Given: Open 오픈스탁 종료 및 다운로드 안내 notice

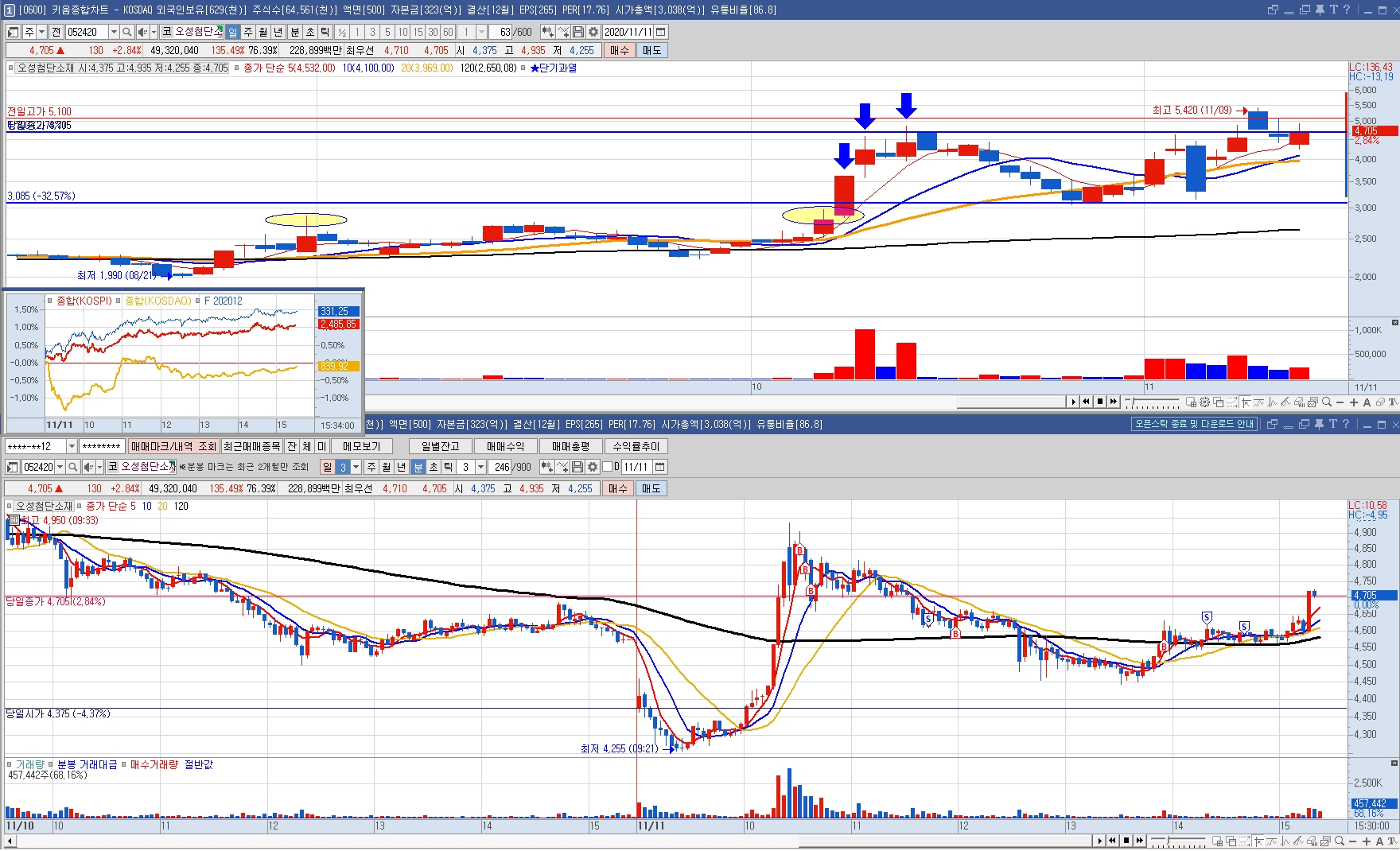Looking at the screenshot, I should (x=1194, y=424).
